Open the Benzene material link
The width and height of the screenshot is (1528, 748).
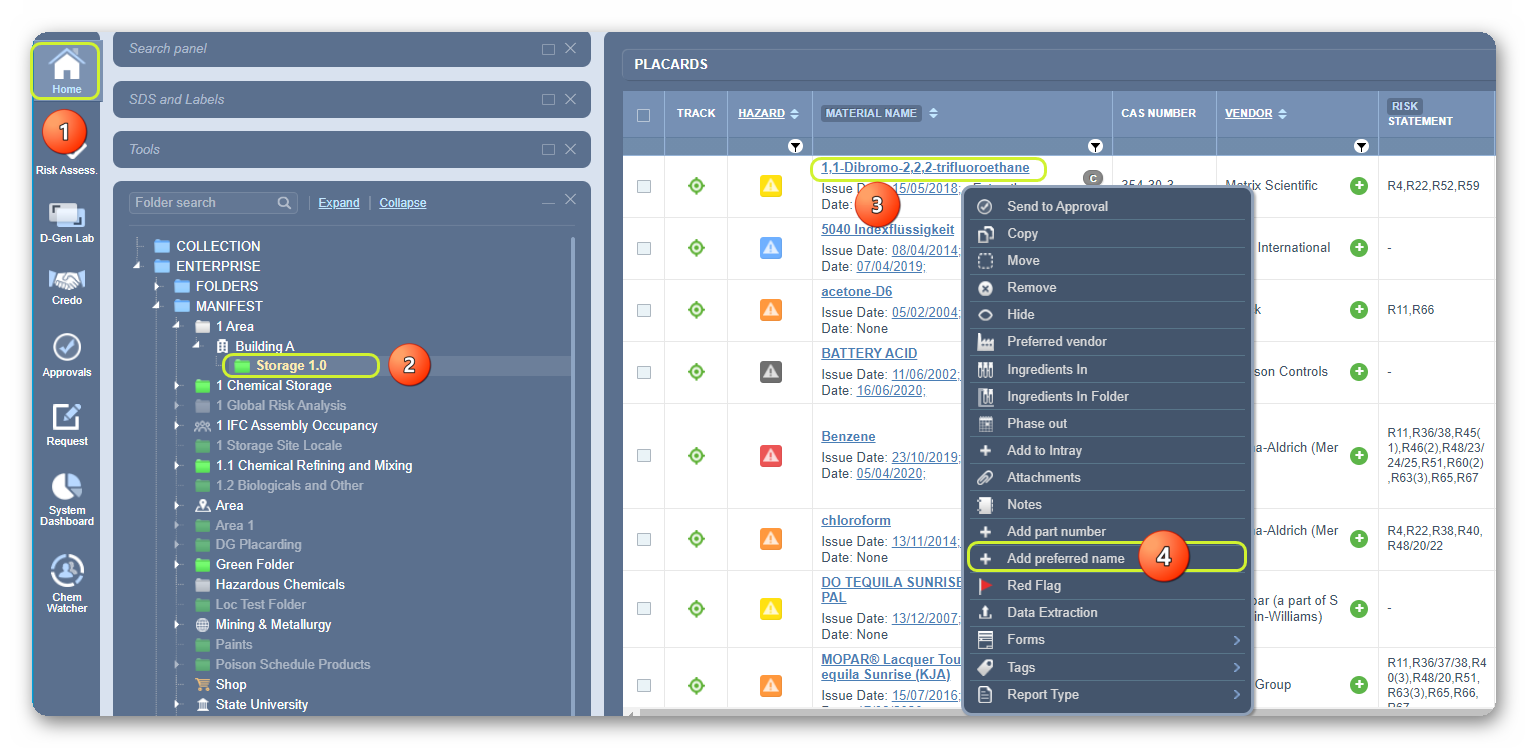[848, 437]
